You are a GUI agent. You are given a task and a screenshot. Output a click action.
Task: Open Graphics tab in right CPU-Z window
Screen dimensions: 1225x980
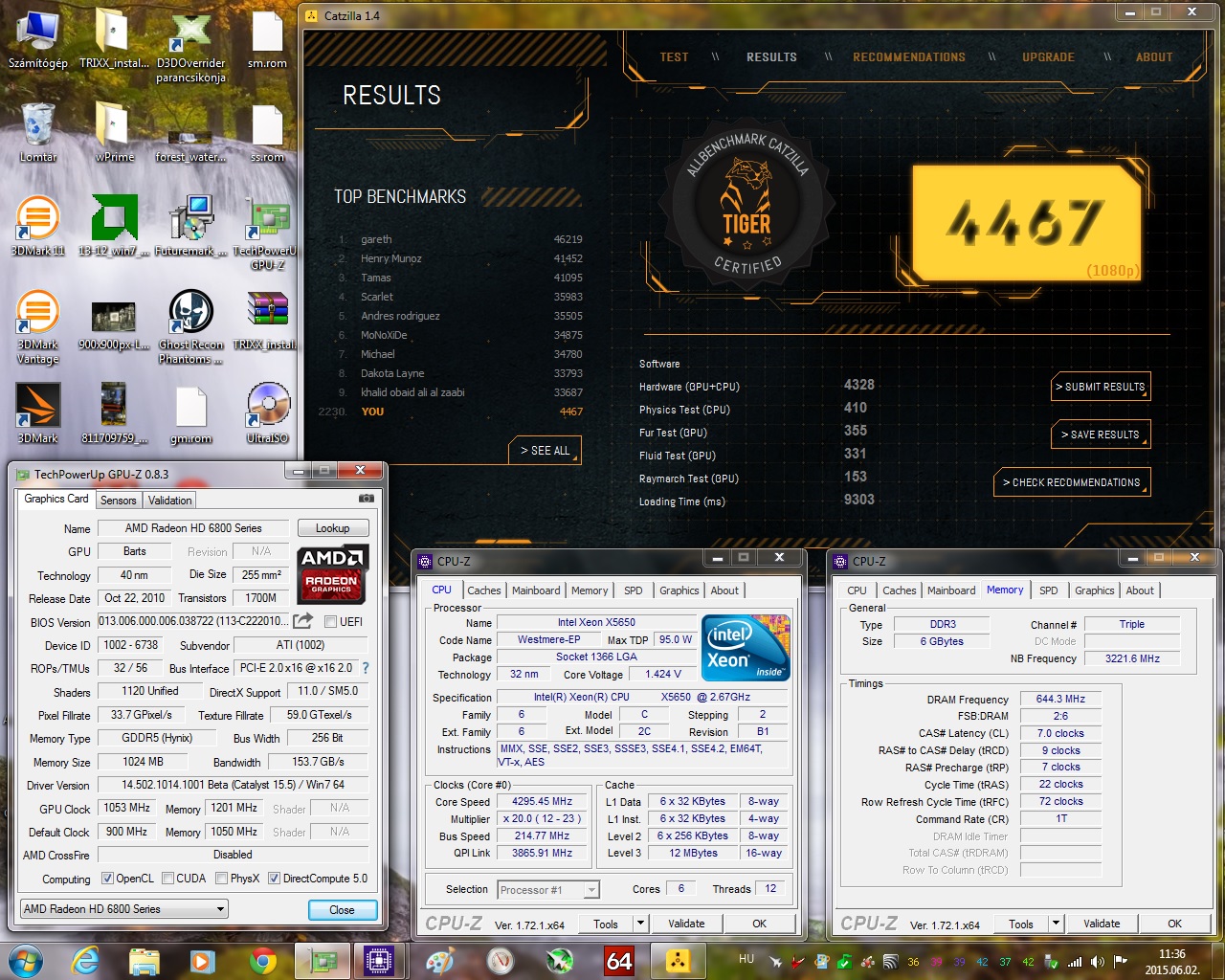tap(1095, 590)
